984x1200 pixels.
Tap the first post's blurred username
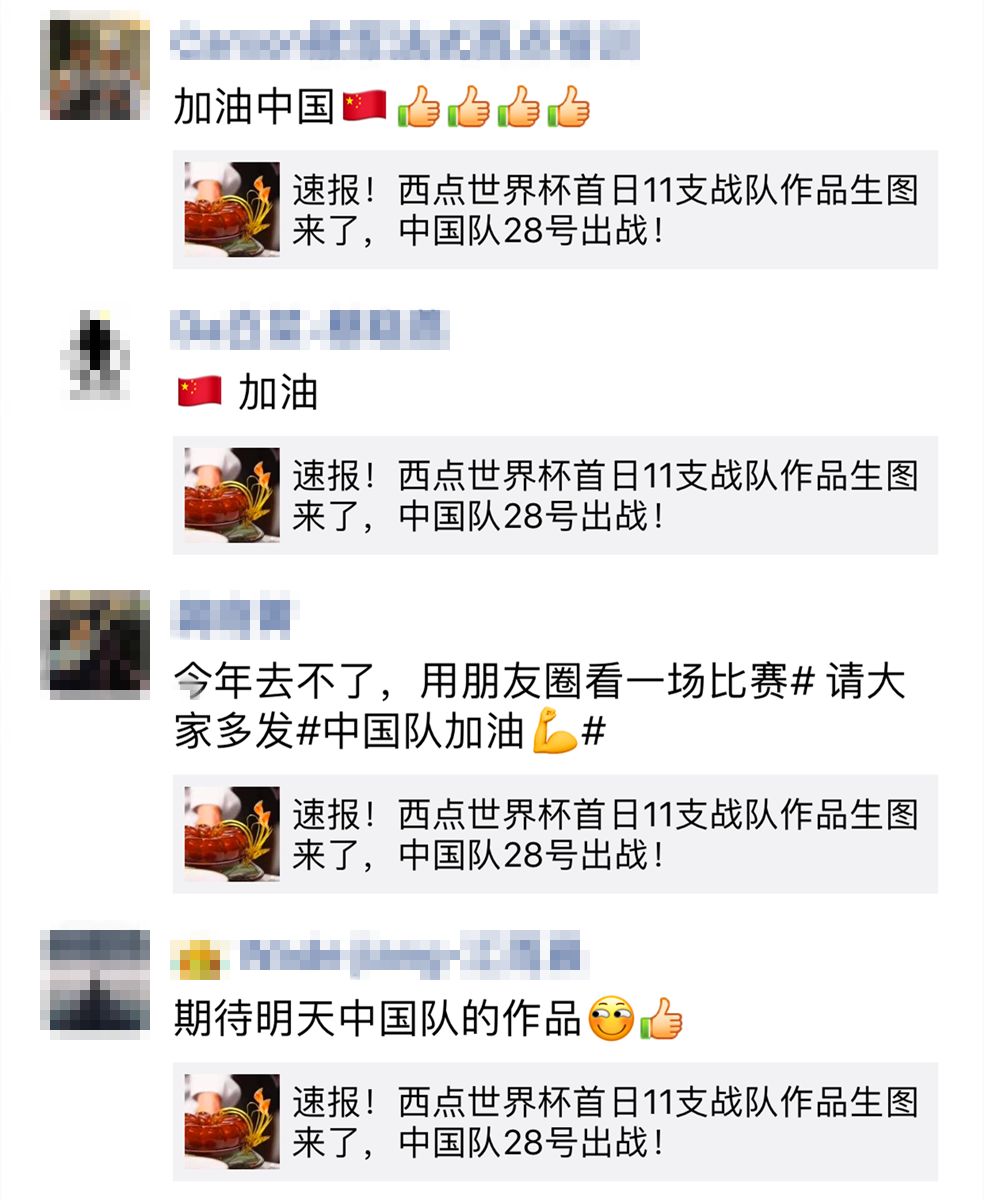coord(405,43)
